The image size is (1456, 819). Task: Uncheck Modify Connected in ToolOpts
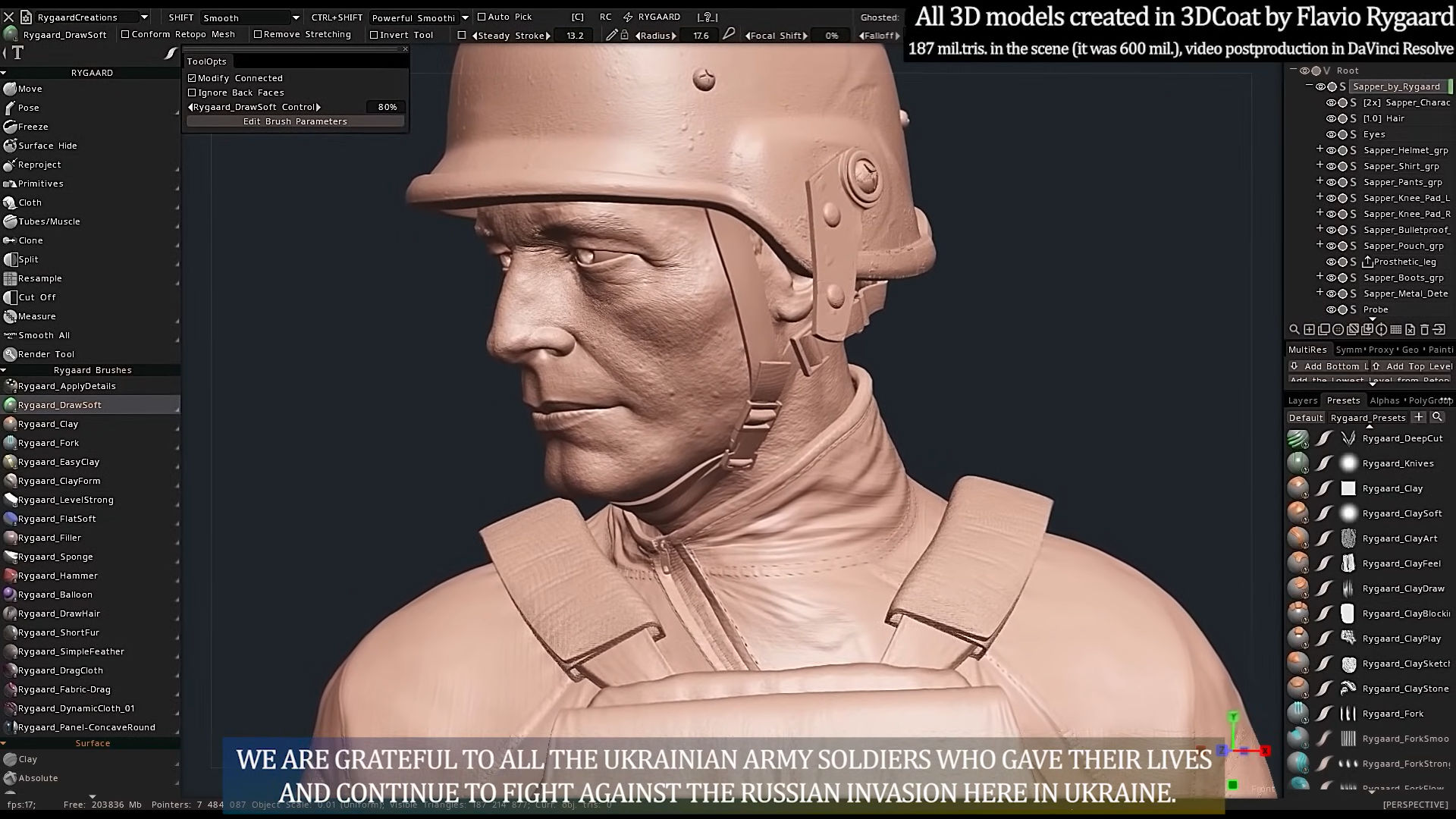(192, 77)
